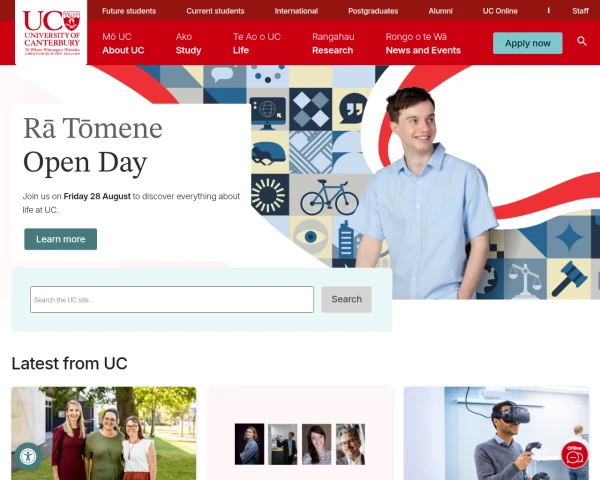Open UC Online link

point(500,11)
